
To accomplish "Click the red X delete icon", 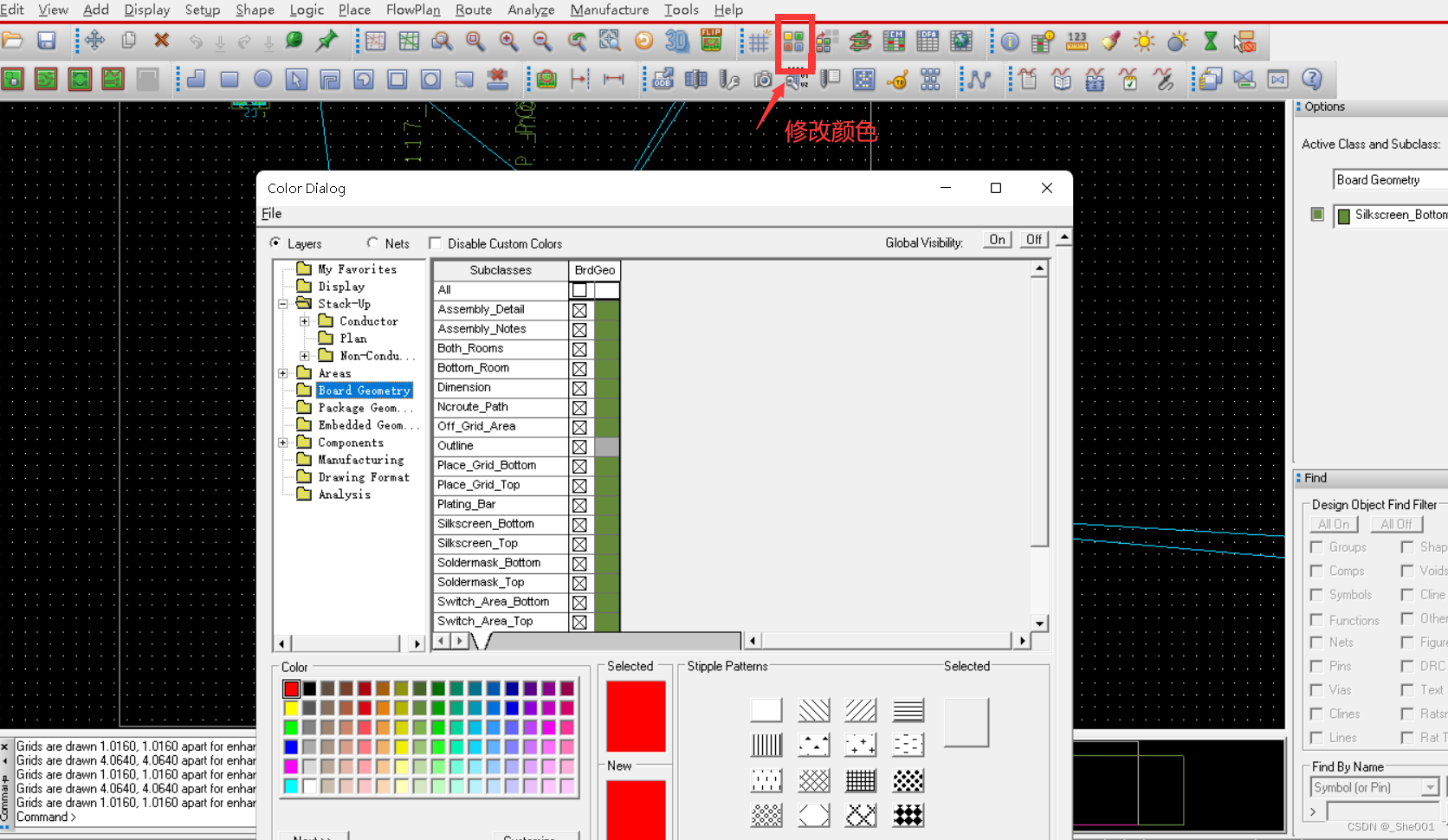I will 161,41.
